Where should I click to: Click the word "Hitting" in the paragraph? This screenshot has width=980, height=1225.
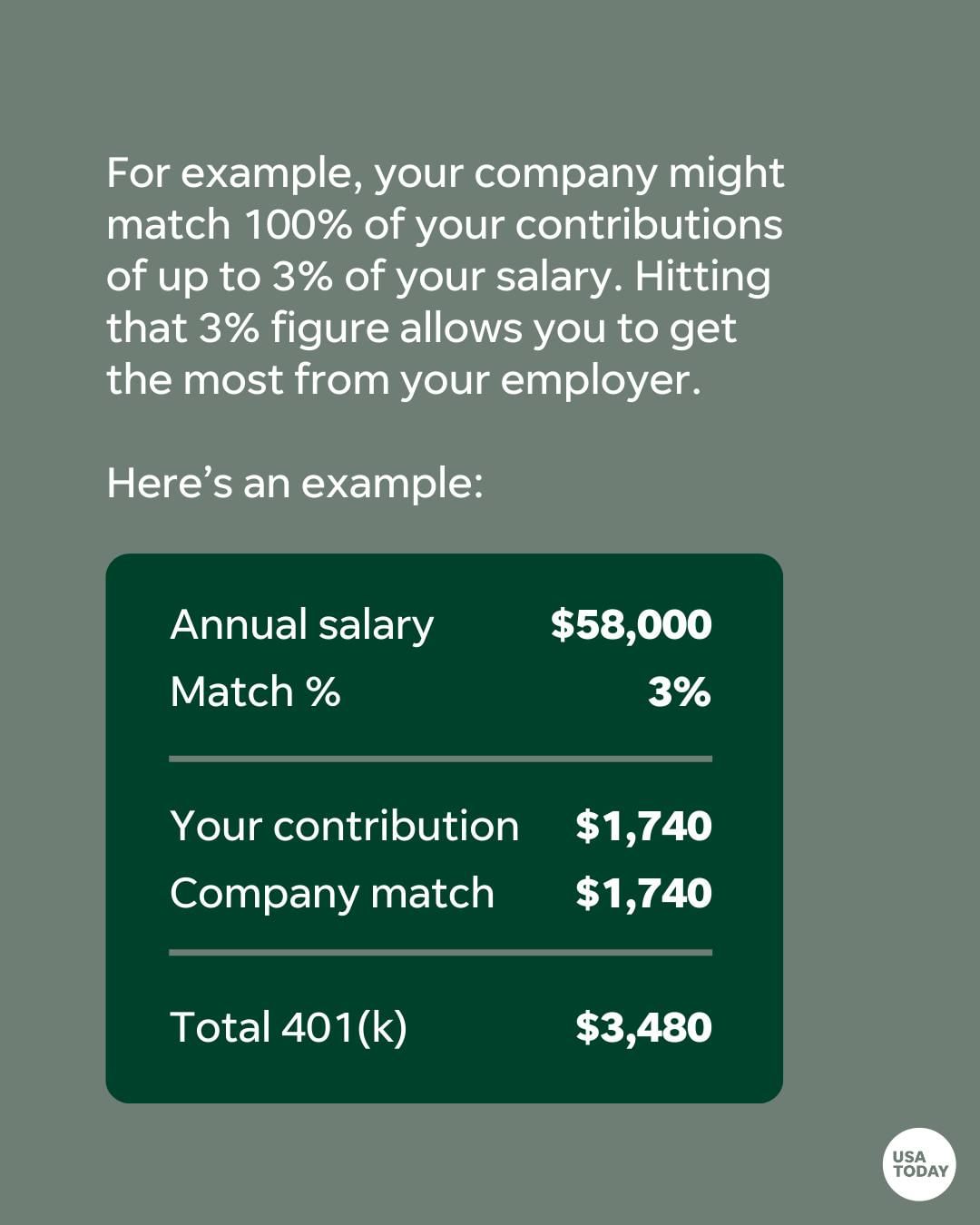tap(702, 277)
